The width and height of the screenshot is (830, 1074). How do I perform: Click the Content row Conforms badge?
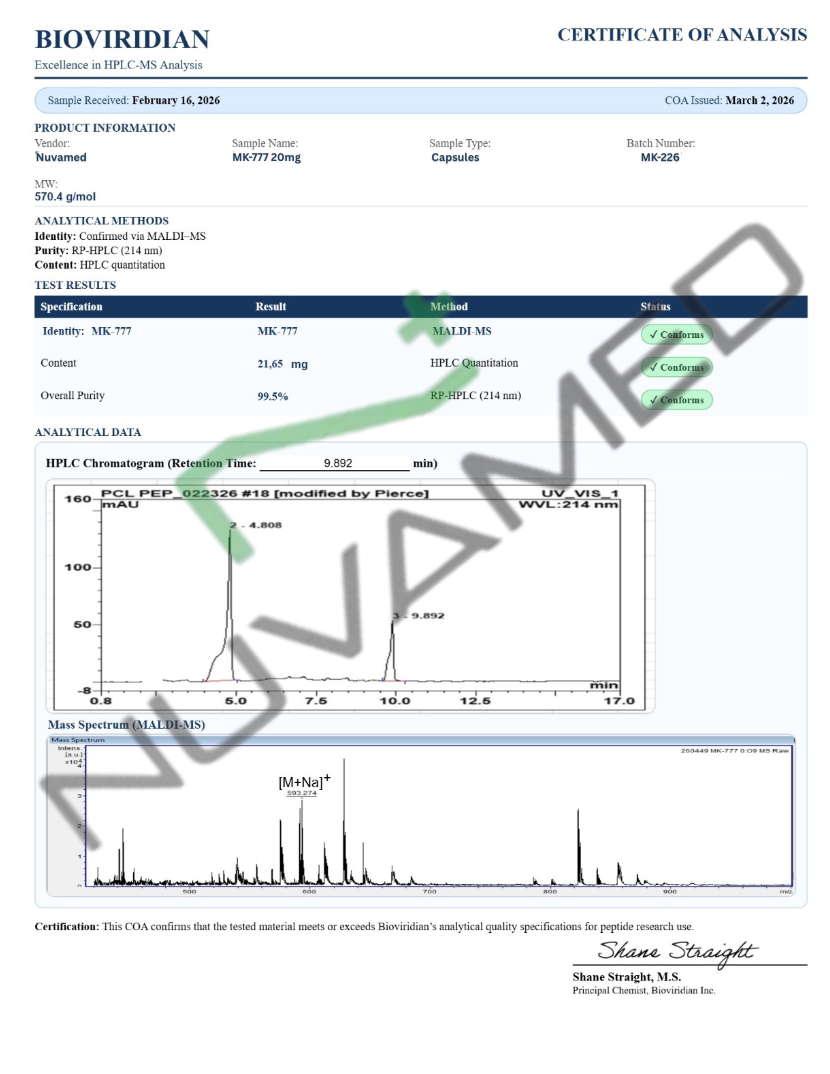(677, 367)
